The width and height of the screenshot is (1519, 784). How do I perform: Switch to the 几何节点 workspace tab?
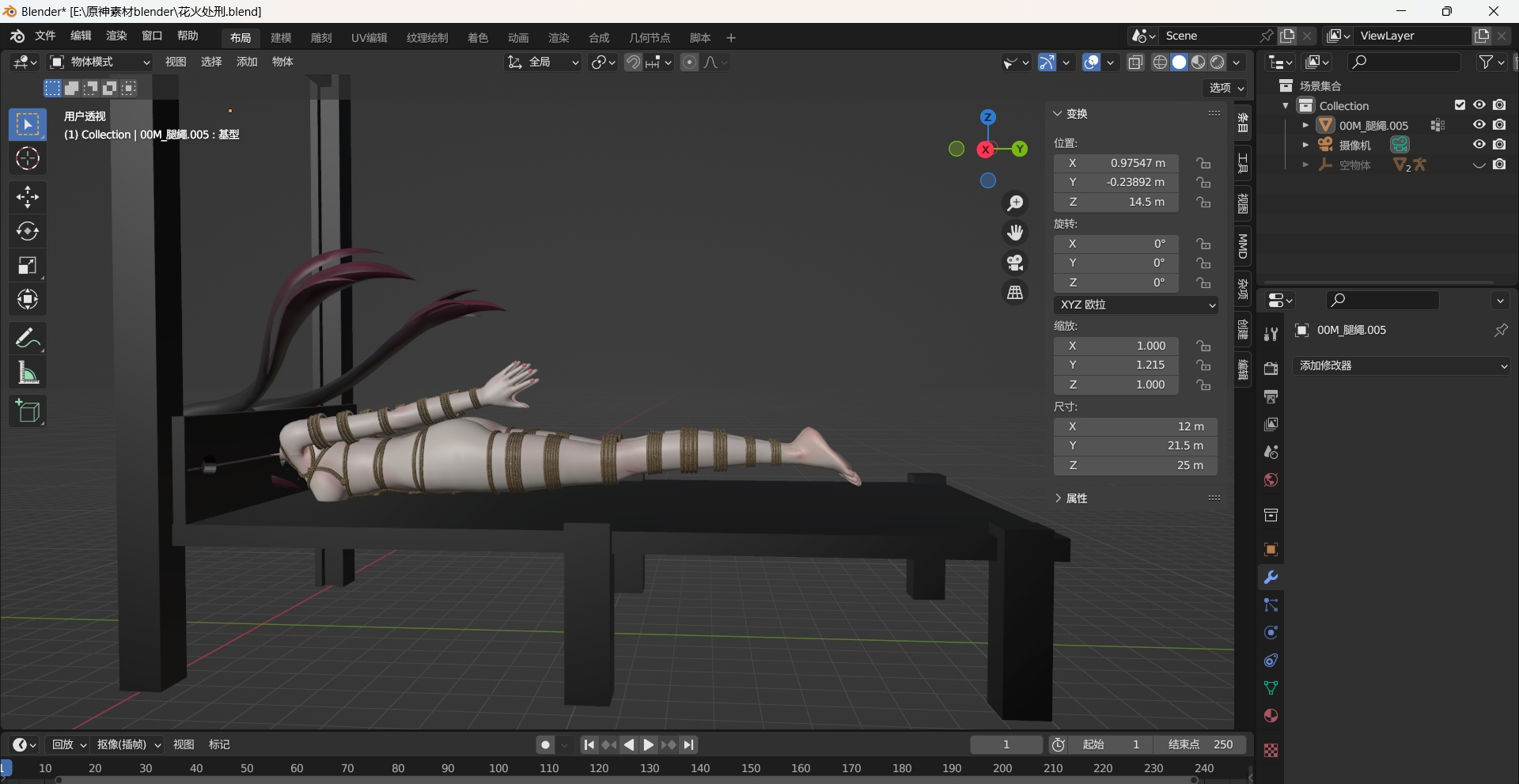click(650, 37)
